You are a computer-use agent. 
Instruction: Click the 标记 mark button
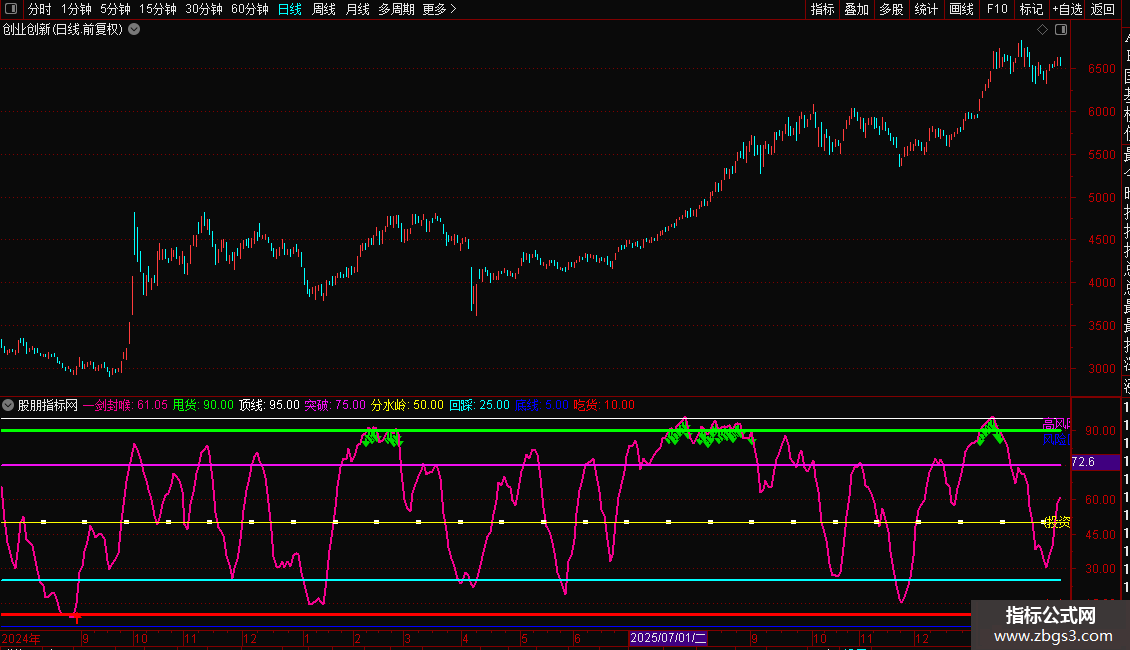click(x=1031, y=9)
